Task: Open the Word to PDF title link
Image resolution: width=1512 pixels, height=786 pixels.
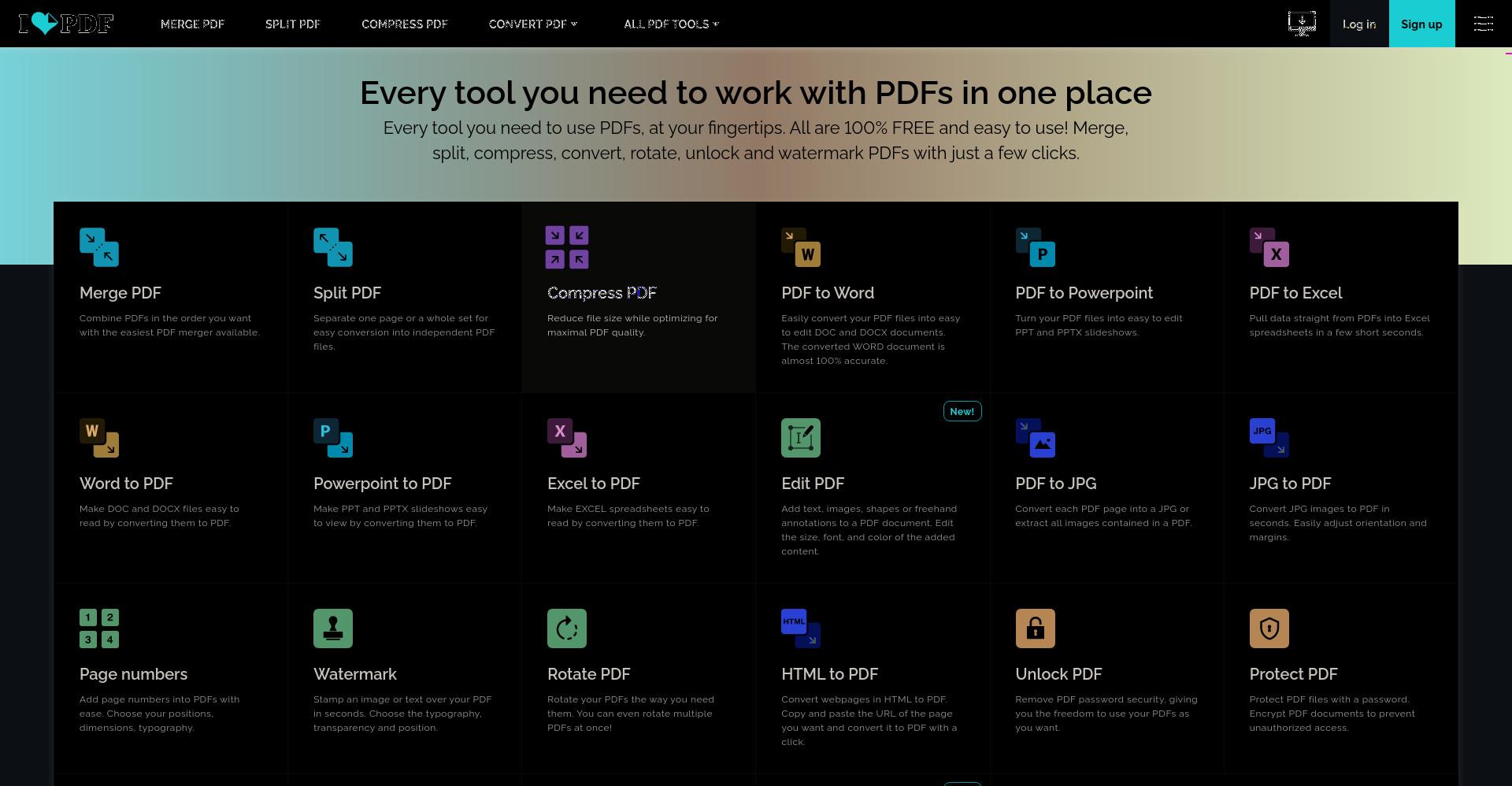Action: 126,484
